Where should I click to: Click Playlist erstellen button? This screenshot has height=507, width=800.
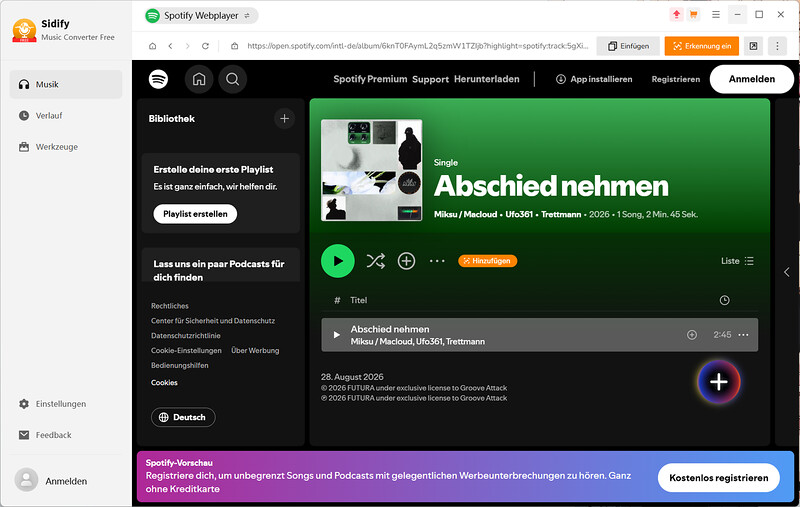(195, 214)
